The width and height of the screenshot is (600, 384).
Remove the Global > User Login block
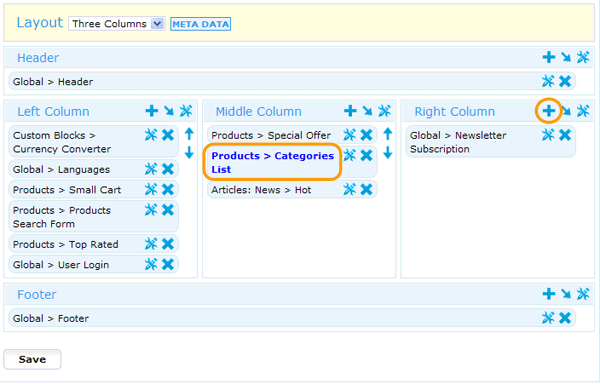(x=168, y=264)
